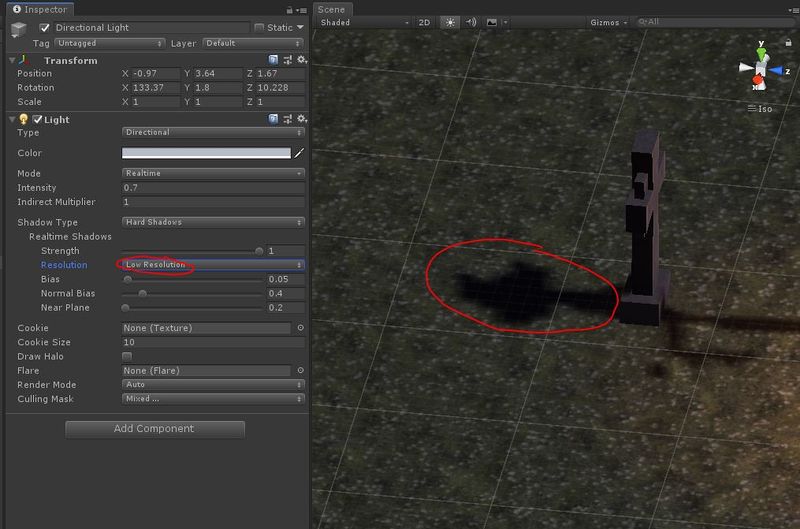Toggle Directional Light active checkbox
Viewport: 800px width, 529px height.
click(x=45, y=28)
